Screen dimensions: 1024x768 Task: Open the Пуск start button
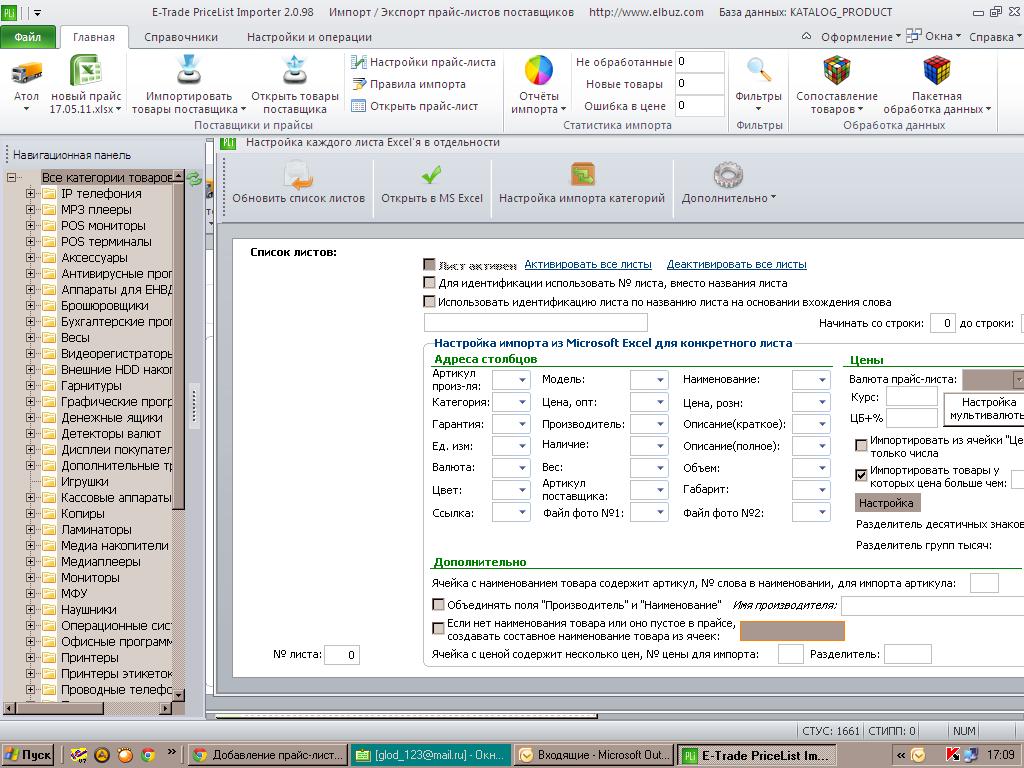pos(27,755)
